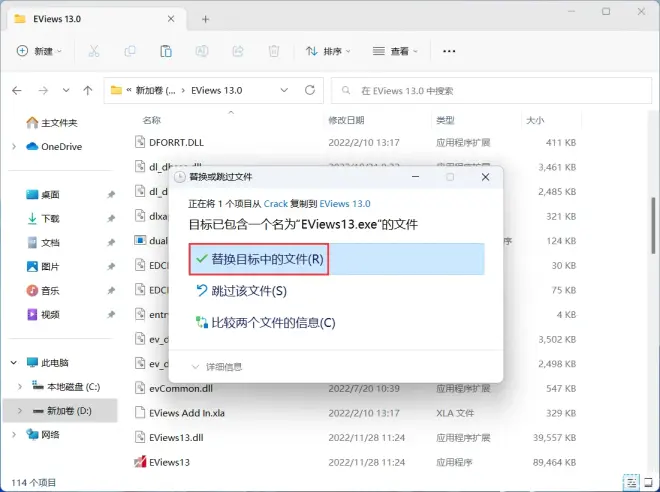Screen dimensions: 660x492
Task: Click the Delete trash icon
Action: pos(274,51)
